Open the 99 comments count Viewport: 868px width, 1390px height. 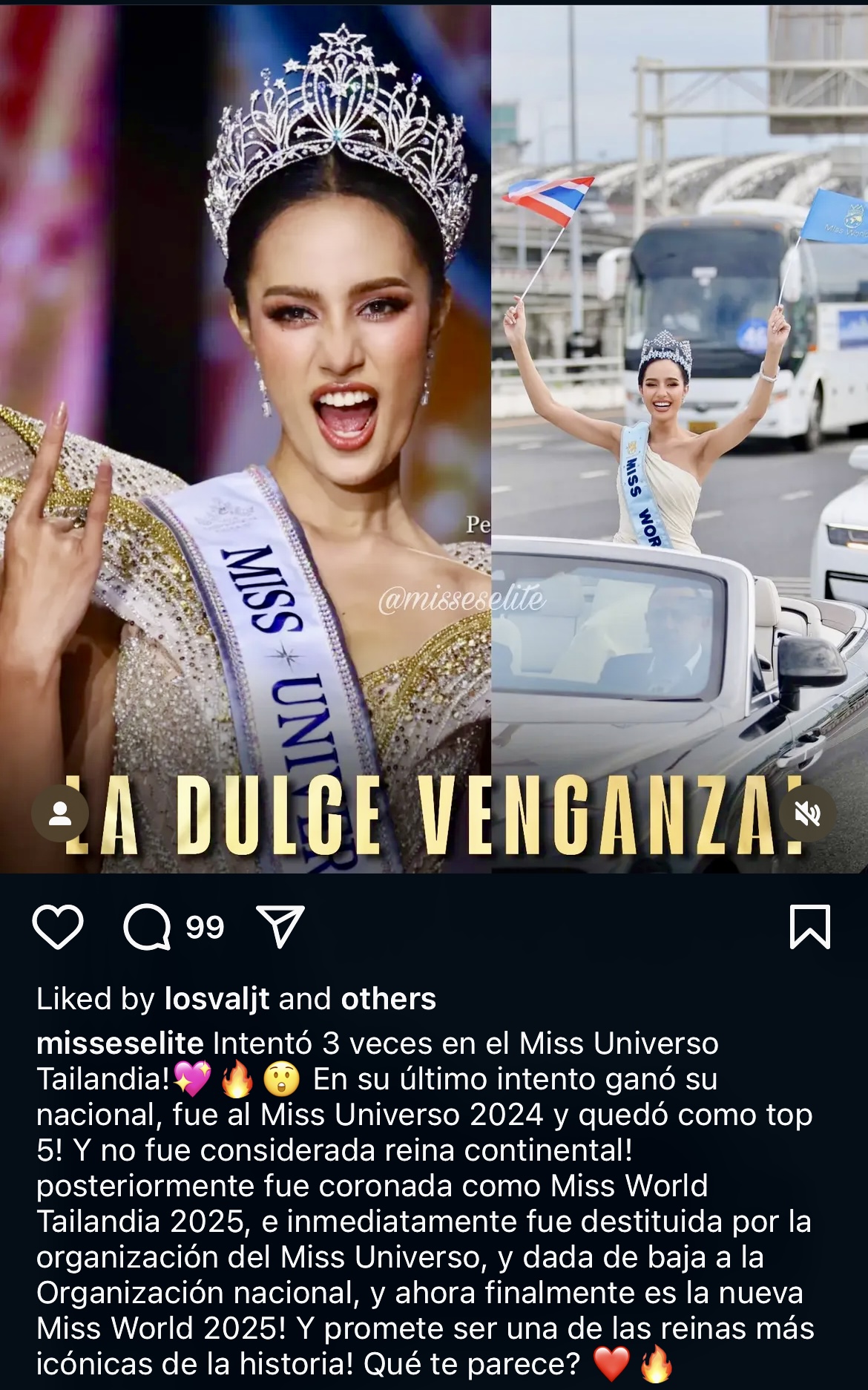pos(205,927)
